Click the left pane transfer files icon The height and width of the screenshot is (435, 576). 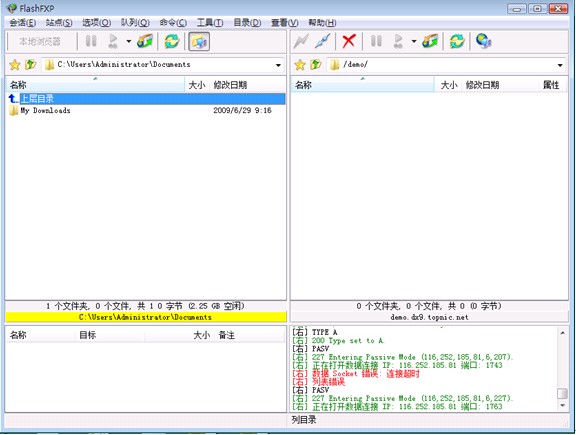pos(145,41)
